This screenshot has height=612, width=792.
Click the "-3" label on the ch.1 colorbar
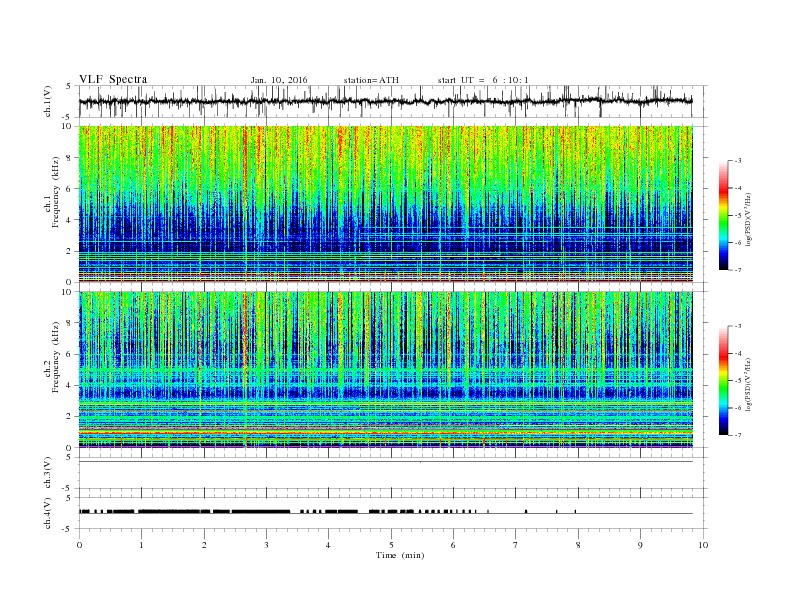738,161
